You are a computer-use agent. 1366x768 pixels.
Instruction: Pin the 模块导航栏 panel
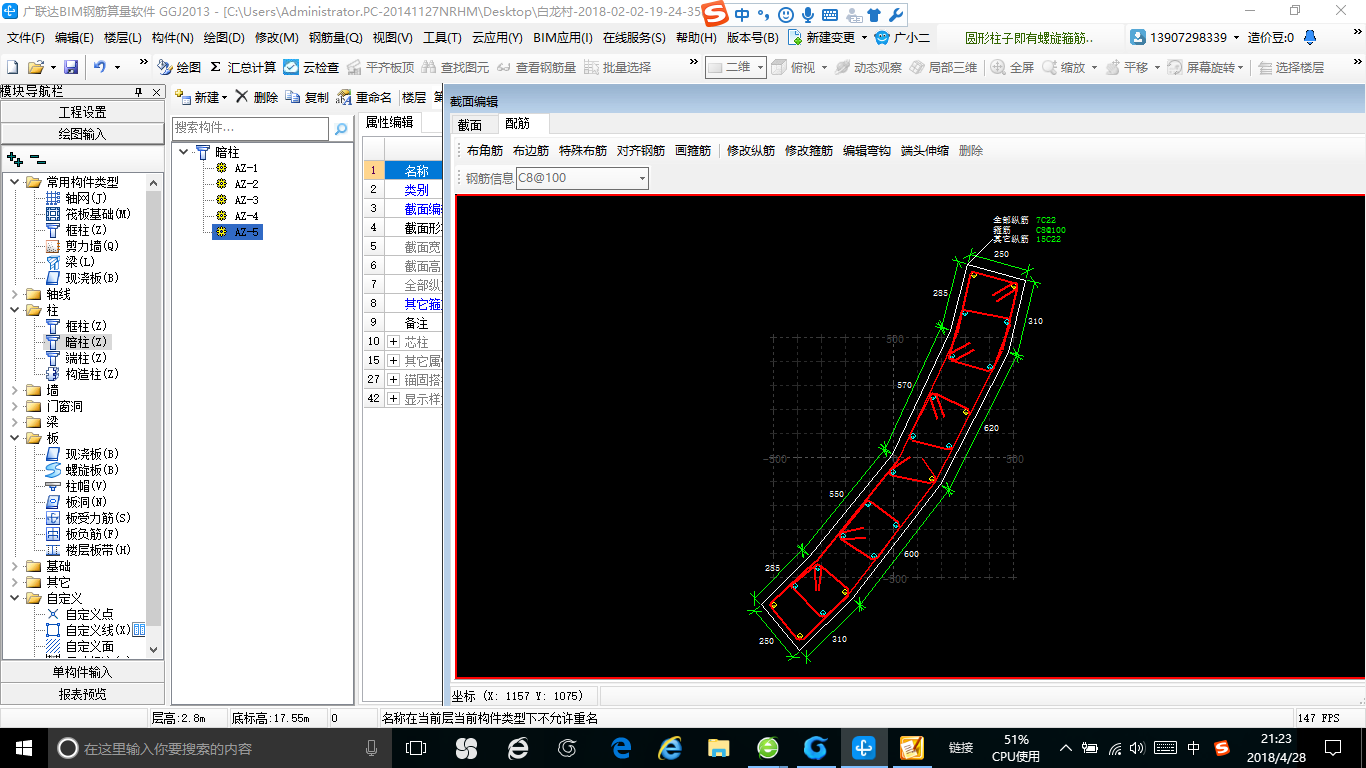coord(140,92)
